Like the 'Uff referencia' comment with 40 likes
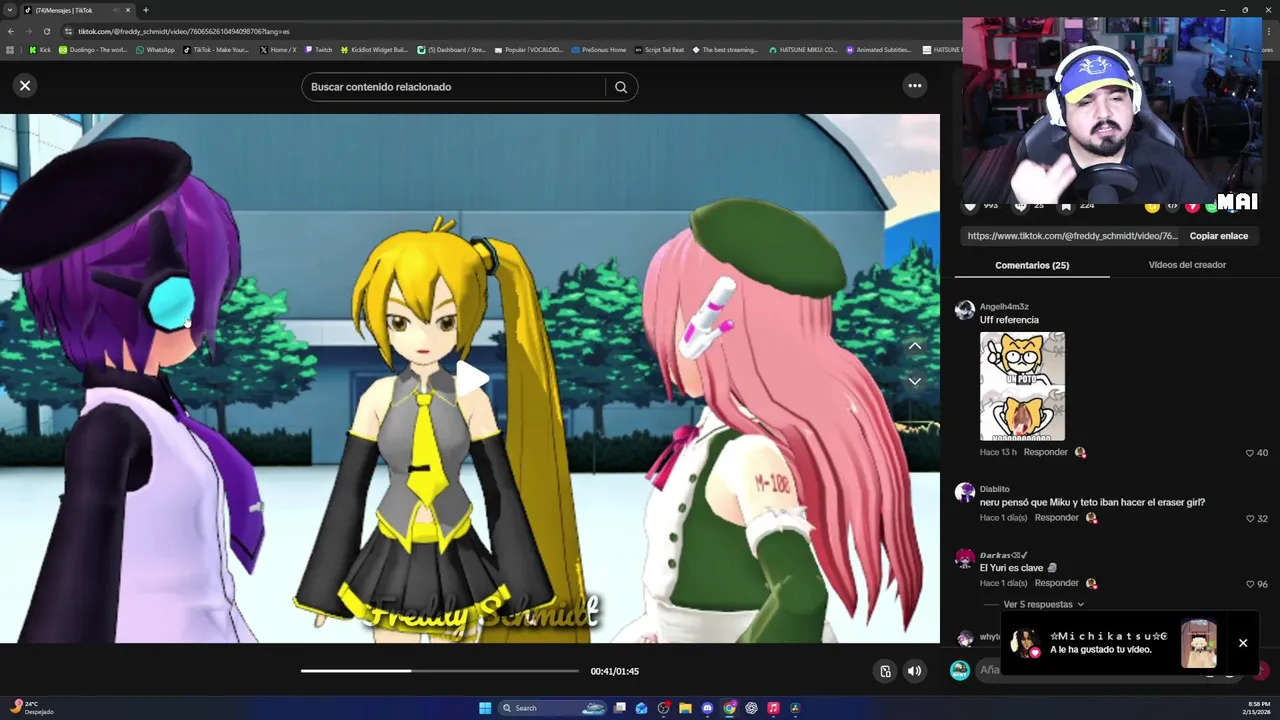This screenshot has width=1280, height=720. pos(1250,453)
